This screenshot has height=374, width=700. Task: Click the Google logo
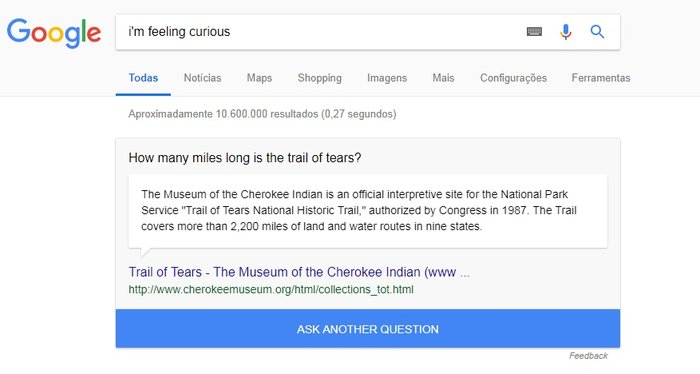tap(54, 32)
